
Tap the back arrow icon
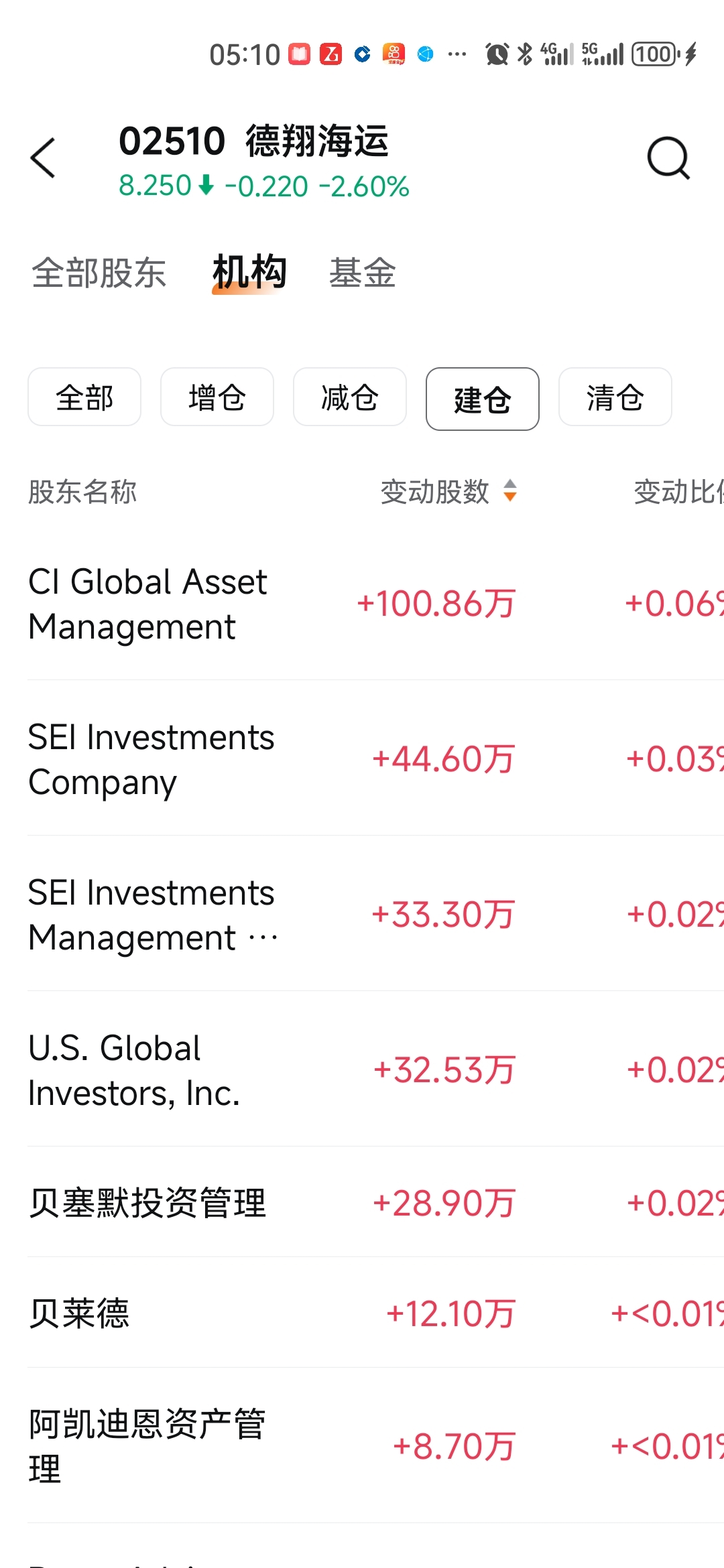point(44,159)
